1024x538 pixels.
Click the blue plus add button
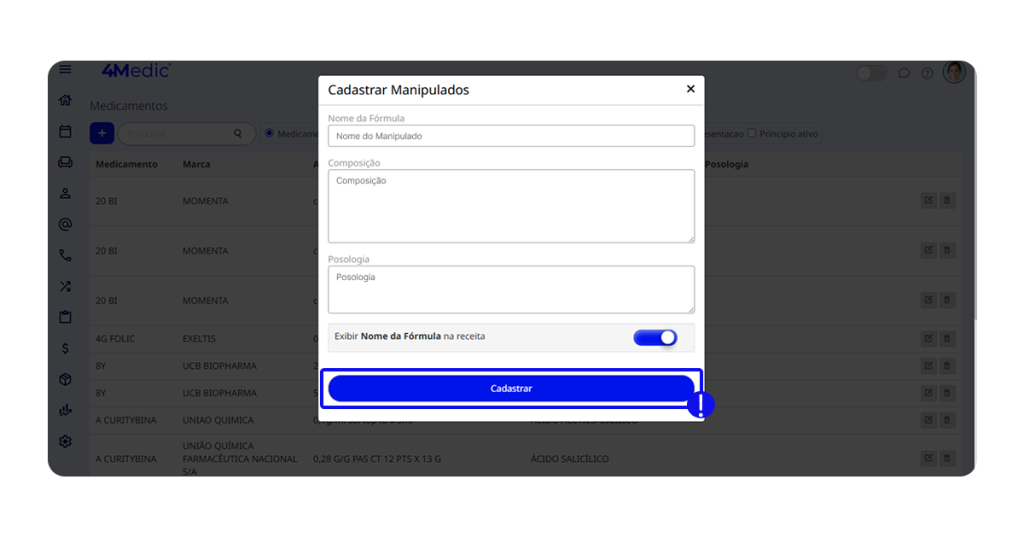(x=101, y=133)
